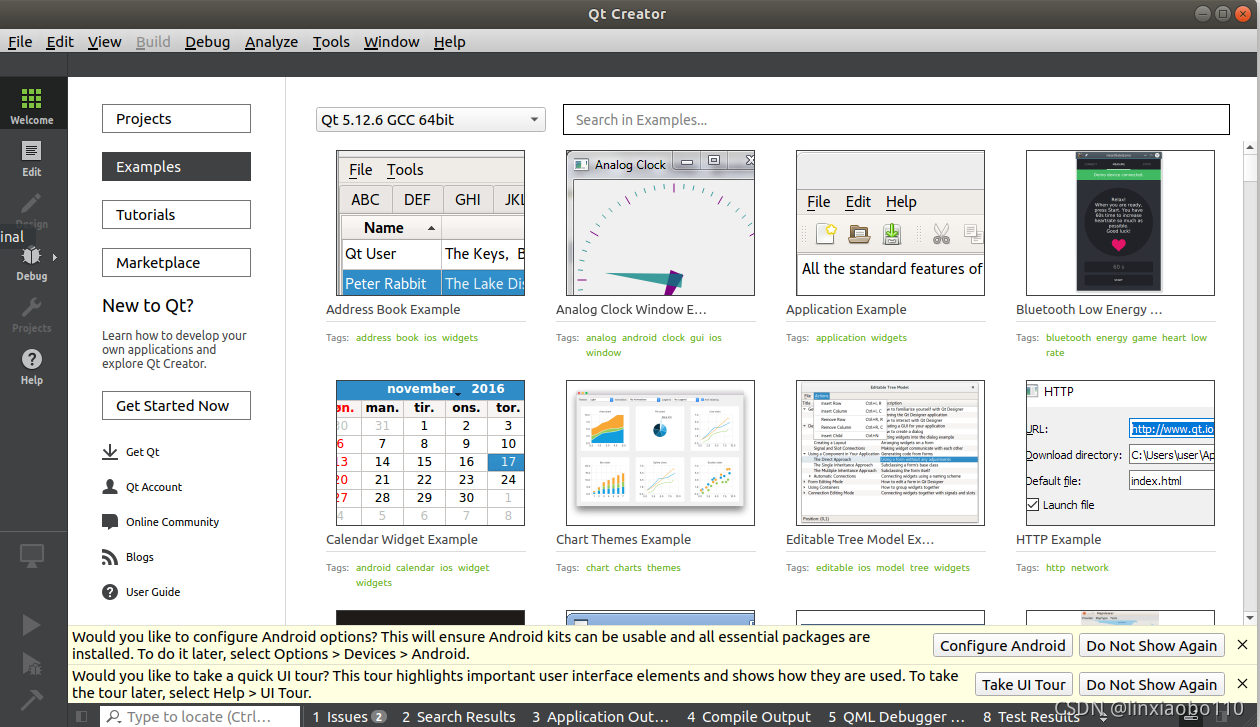
Task: Click the Blogs RSS feed icon
Action: (110, 557)
